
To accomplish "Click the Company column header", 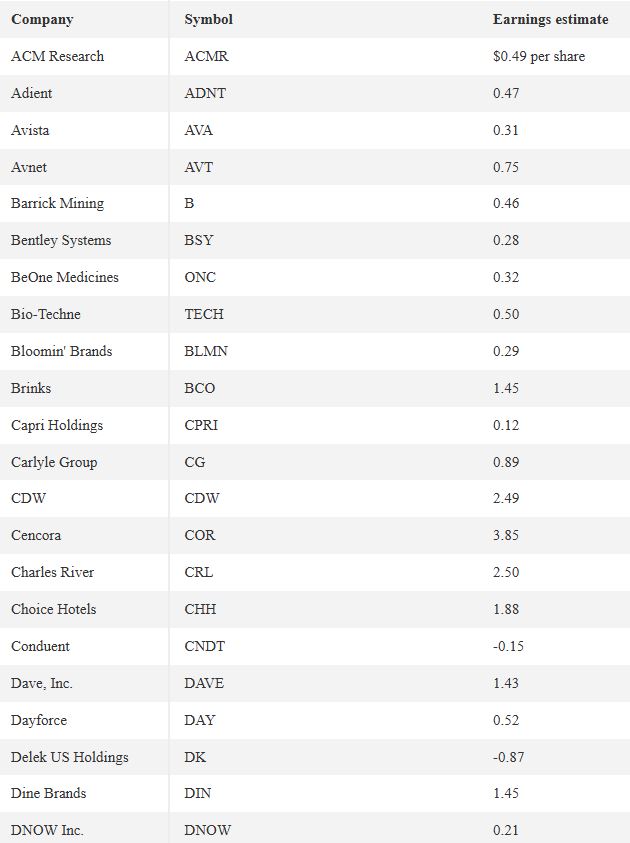I will click(x=42, y=19).
